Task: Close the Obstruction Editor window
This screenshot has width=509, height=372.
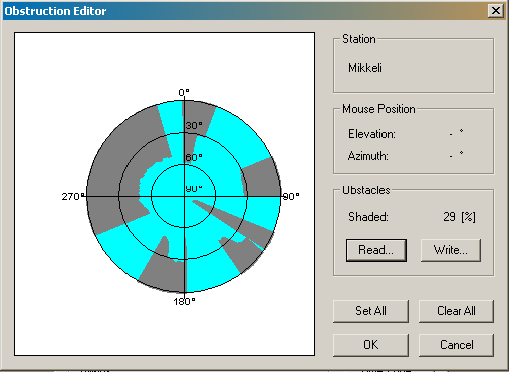Action: 495,11
